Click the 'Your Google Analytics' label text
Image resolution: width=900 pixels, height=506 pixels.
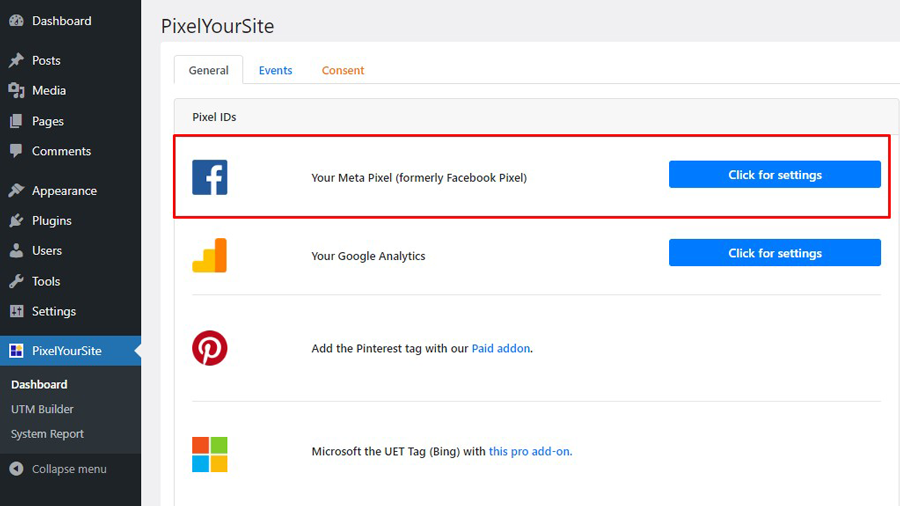point(368,256)
